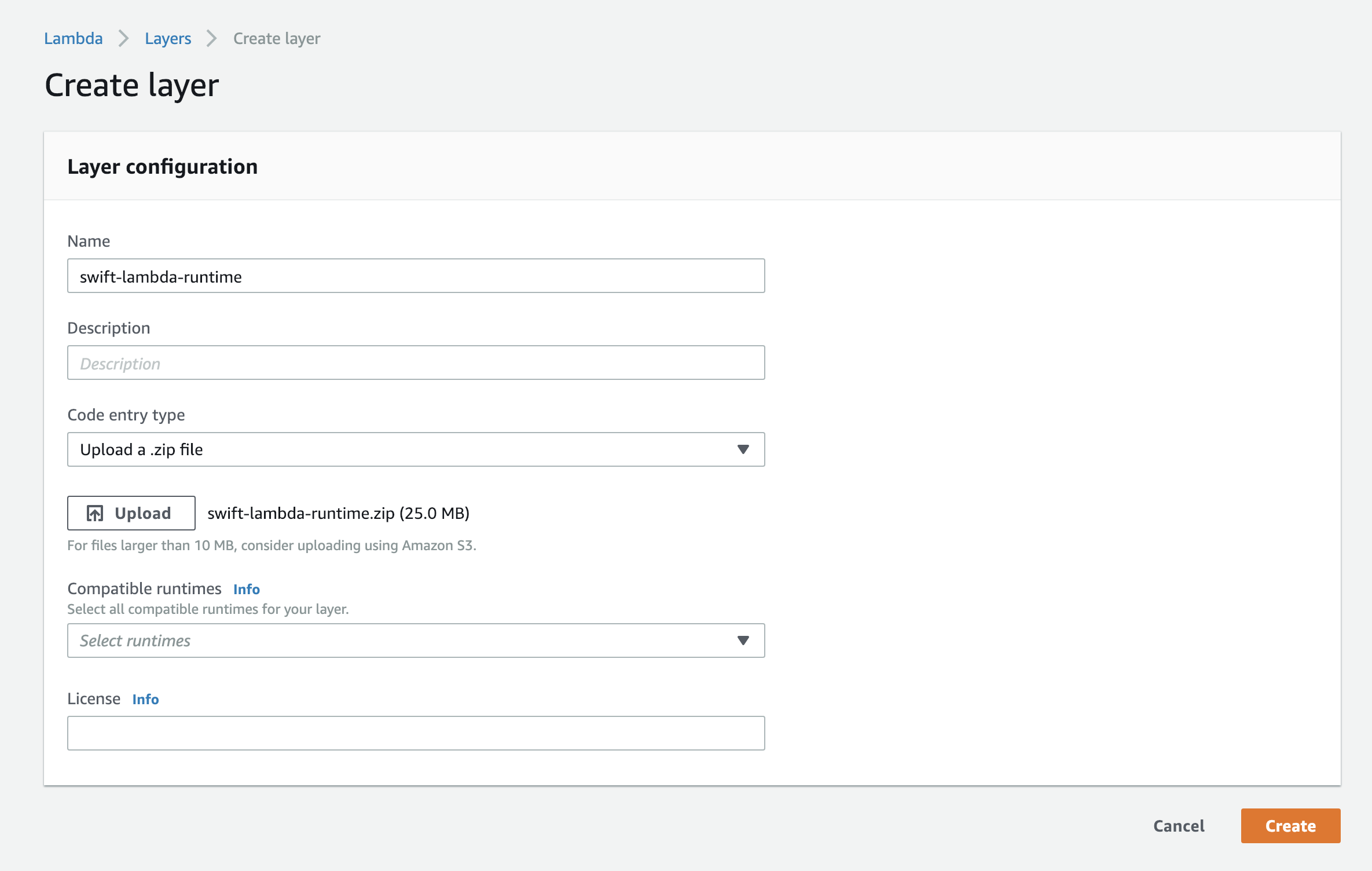The width and height of the screenshot is (1372, 871).
Task: Cancel layer creation
Action: [1179, 826]
